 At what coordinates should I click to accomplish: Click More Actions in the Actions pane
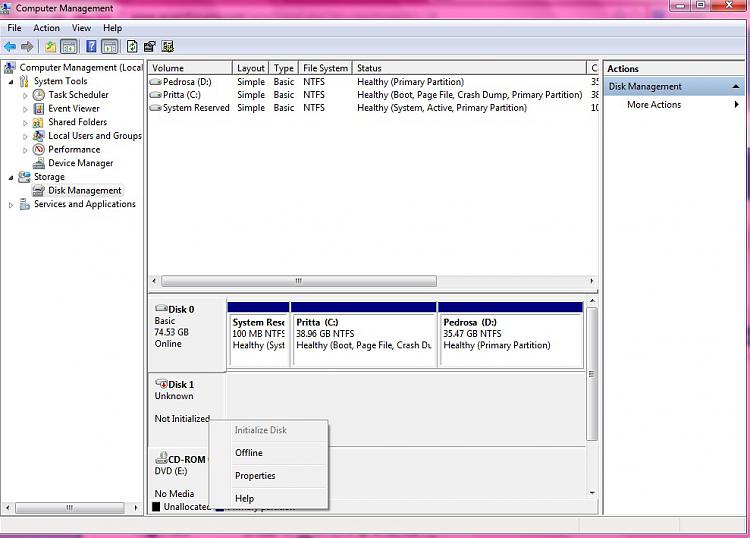[654, 104]
